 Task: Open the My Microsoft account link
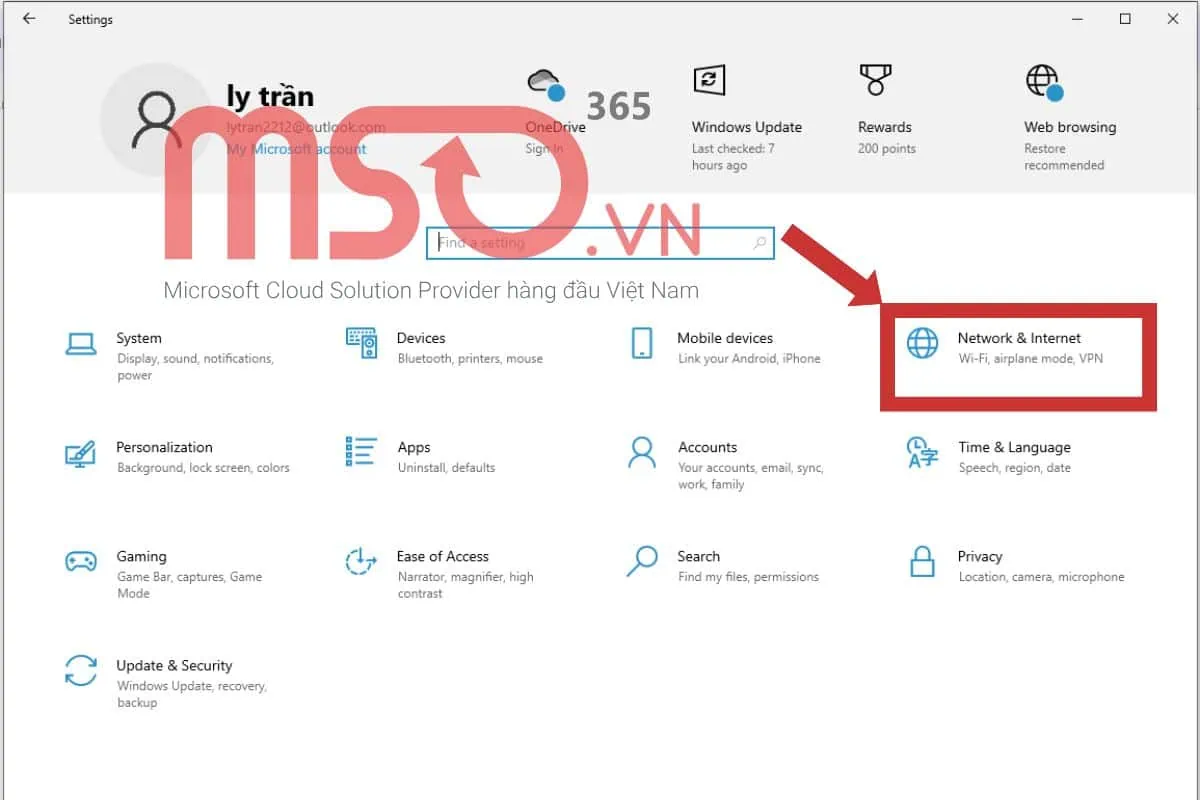[296, 149]
